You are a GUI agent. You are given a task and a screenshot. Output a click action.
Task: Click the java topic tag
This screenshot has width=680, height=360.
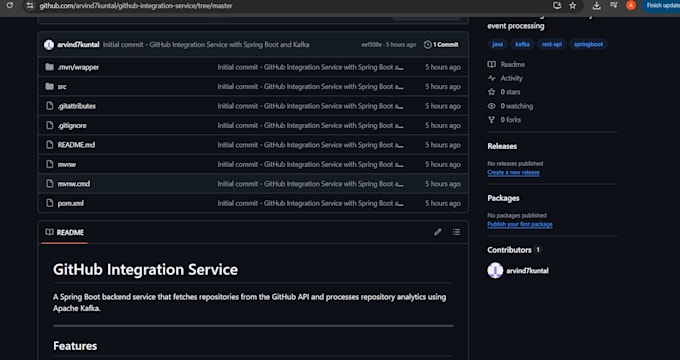point(497,44)
